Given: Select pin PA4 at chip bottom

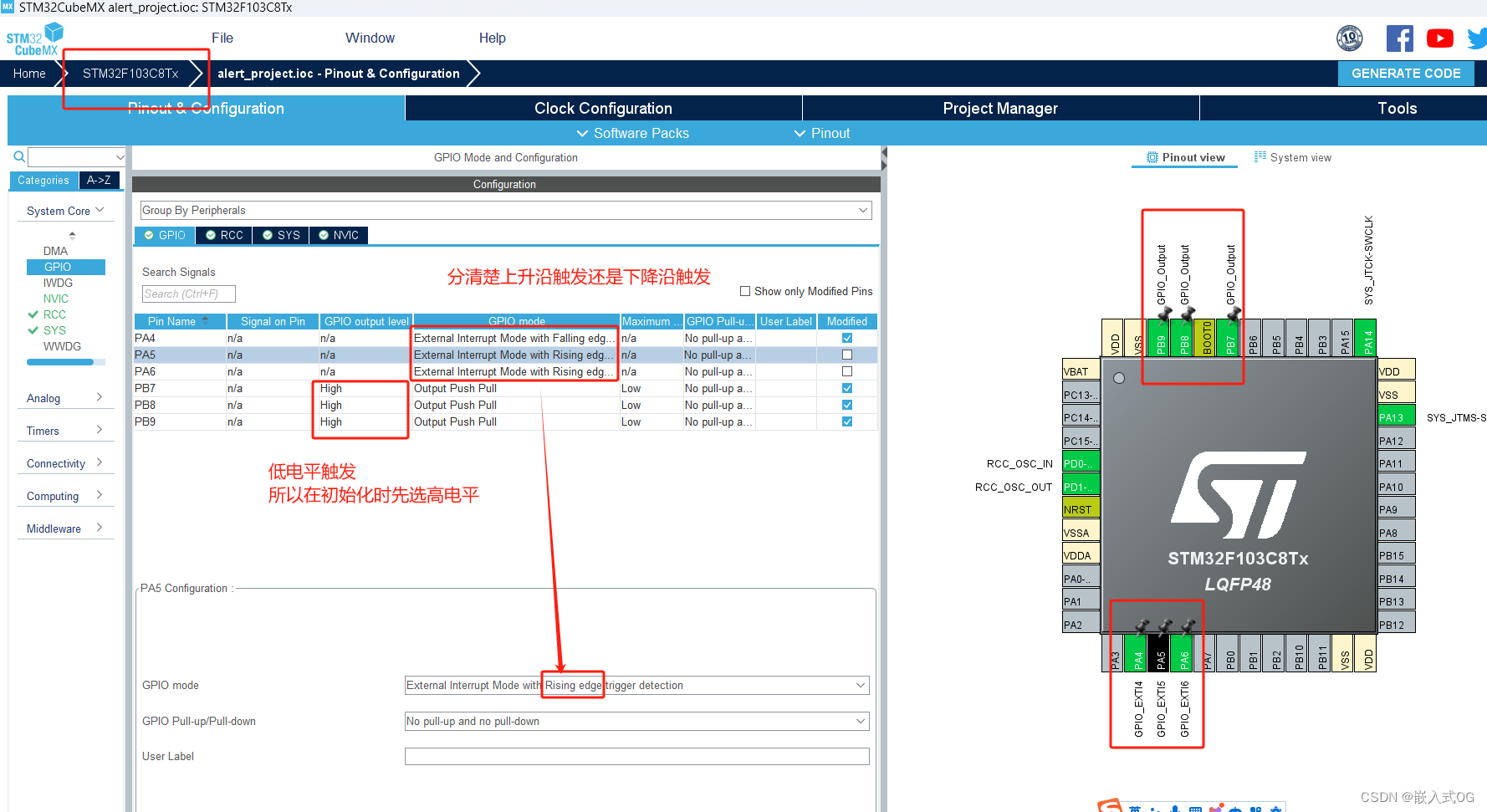Looking at the screenshot, I should coord(1137,653).
